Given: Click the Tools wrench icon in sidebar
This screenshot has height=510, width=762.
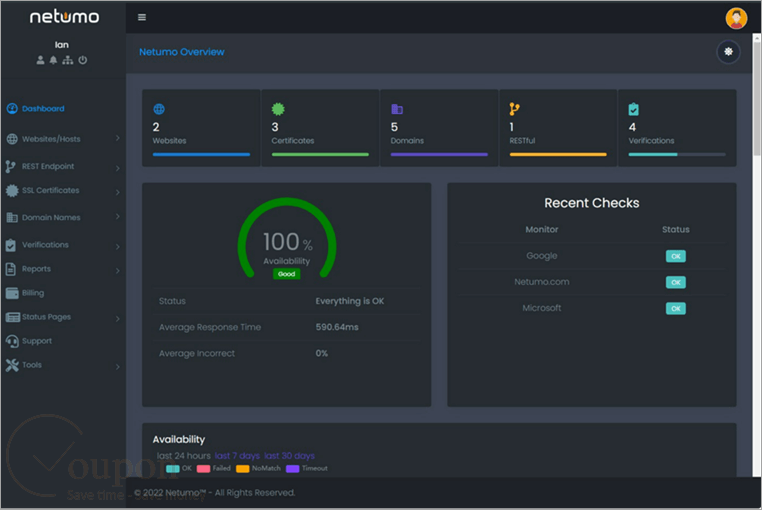Looking at the screenshot, I should [x=12, y=365].
